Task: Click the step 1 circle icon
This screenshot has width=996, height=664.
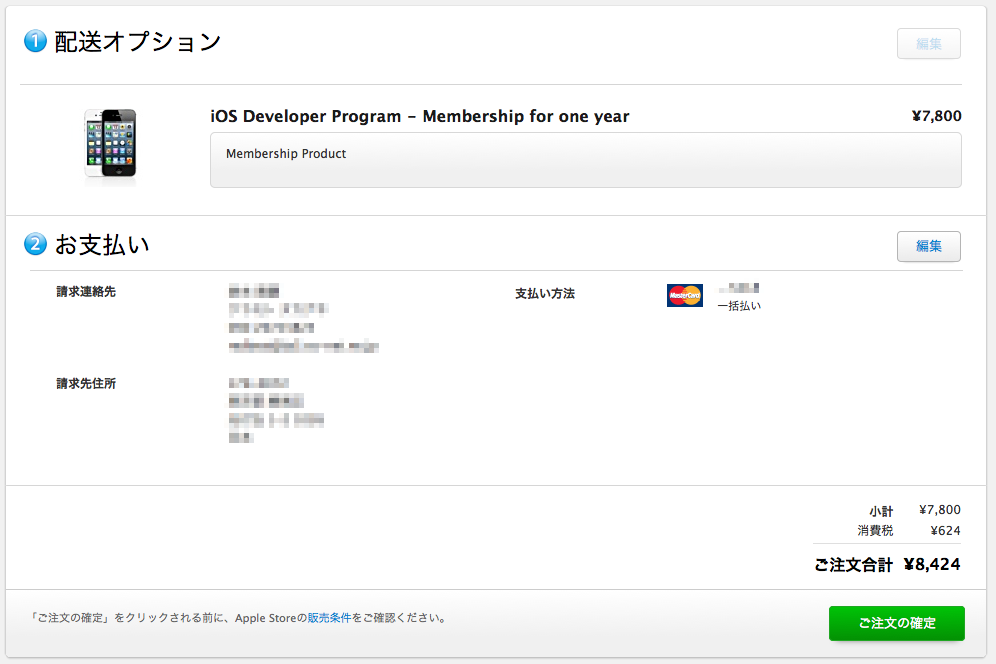Action: pos(35,41)
